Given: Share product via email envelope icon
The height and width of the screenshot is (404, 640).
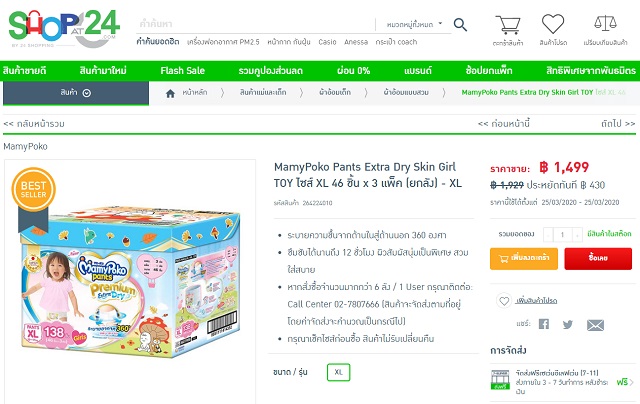Looking at the screenshot, I should (595, 325).
